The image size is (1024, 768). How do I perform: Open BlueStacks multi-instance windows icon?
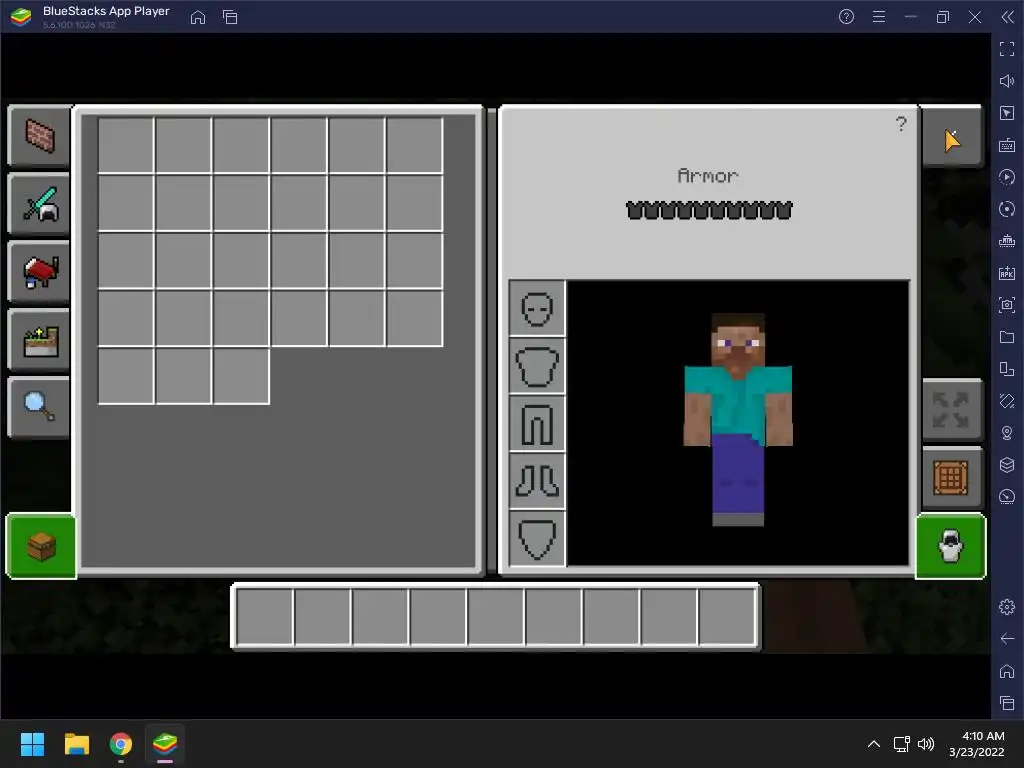(230, 17)
